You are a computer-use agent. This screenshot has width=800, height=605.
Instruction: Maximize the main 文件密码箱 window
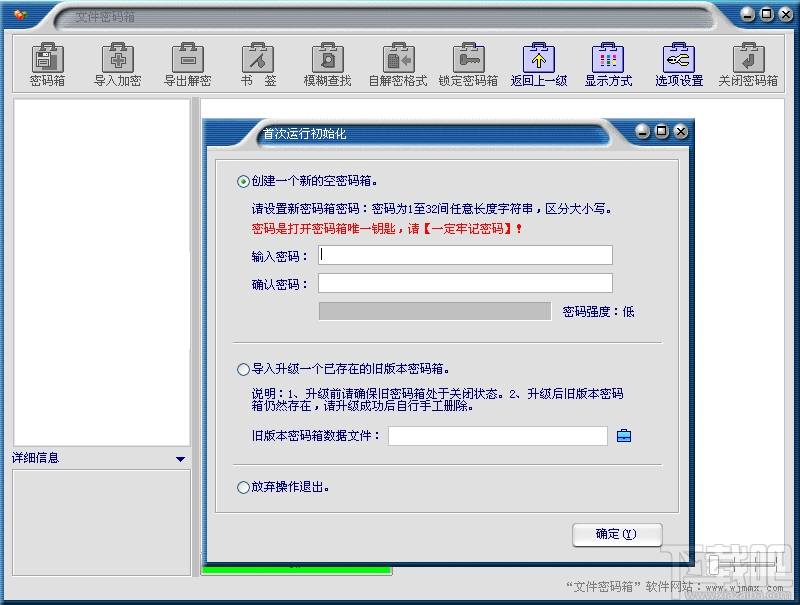coord(767,14)
